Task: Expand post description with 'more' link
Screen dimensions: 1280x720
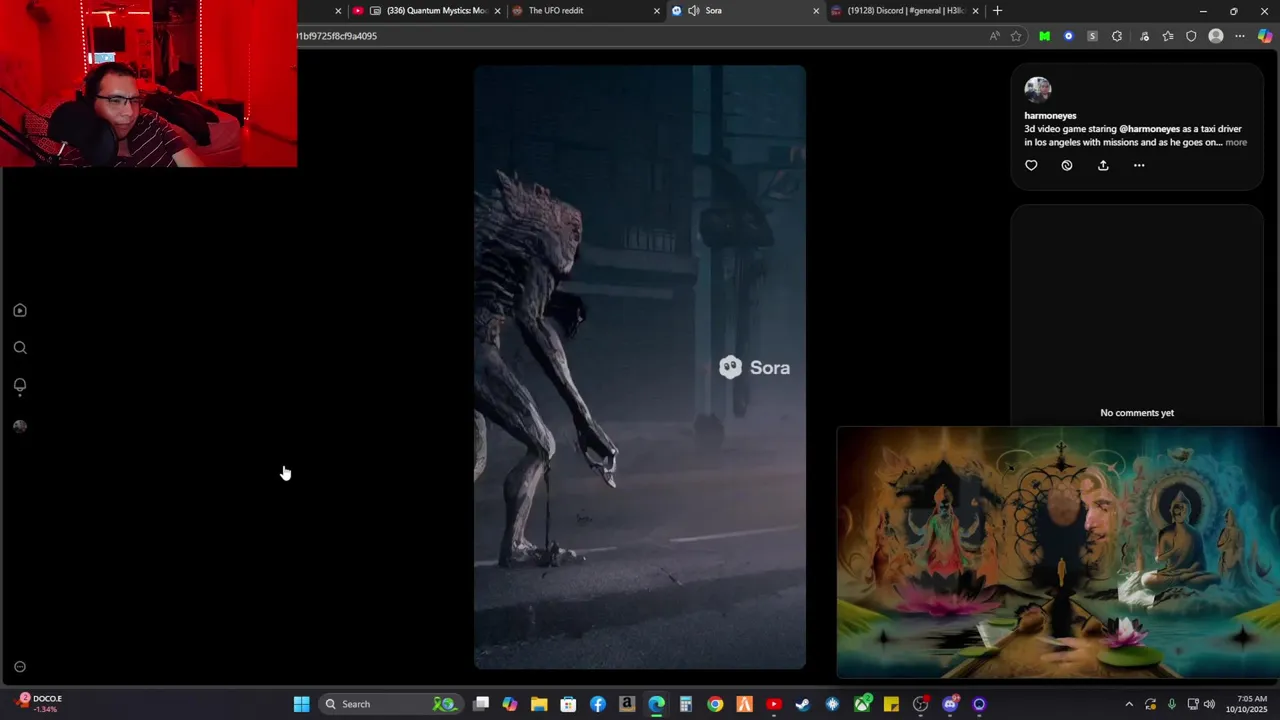Action: (1236, 143)
